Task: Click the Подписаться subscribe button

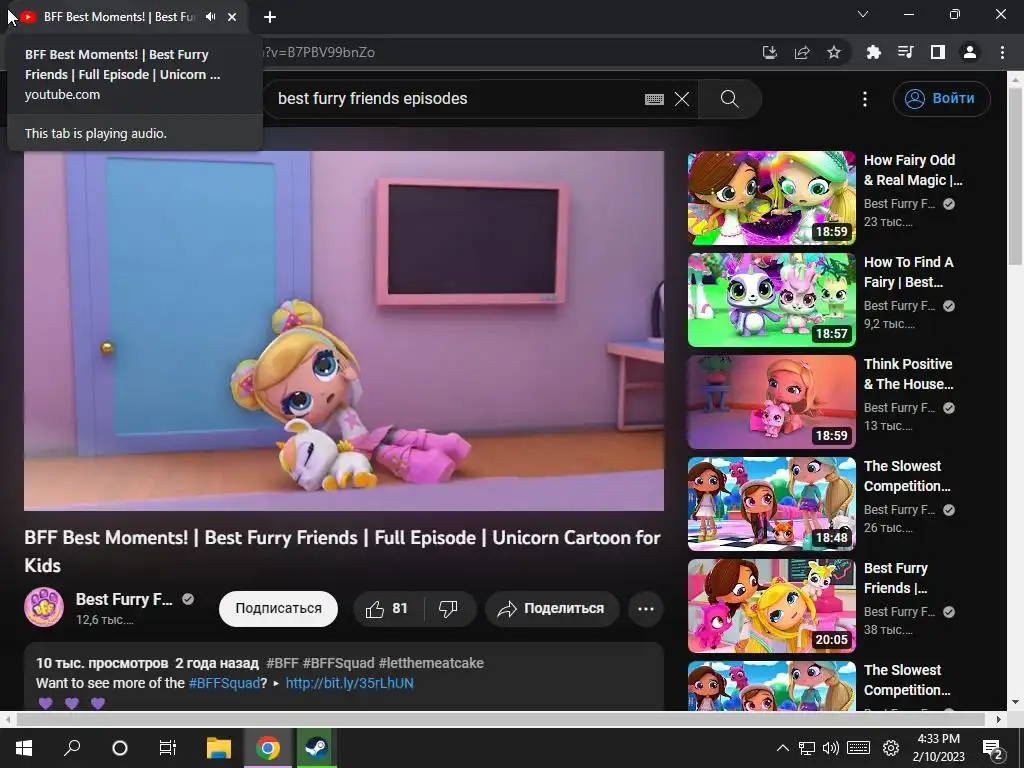Action: pyautogui.click(x=278, y=609)
